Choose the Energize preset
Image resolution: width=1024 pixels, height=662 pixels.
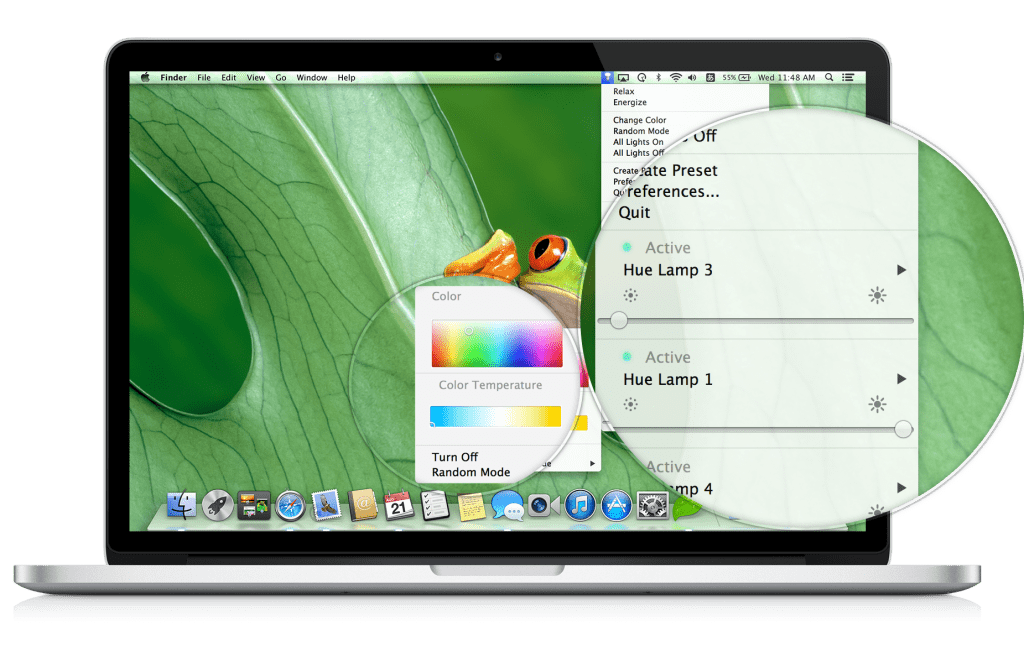coord(630,102)
